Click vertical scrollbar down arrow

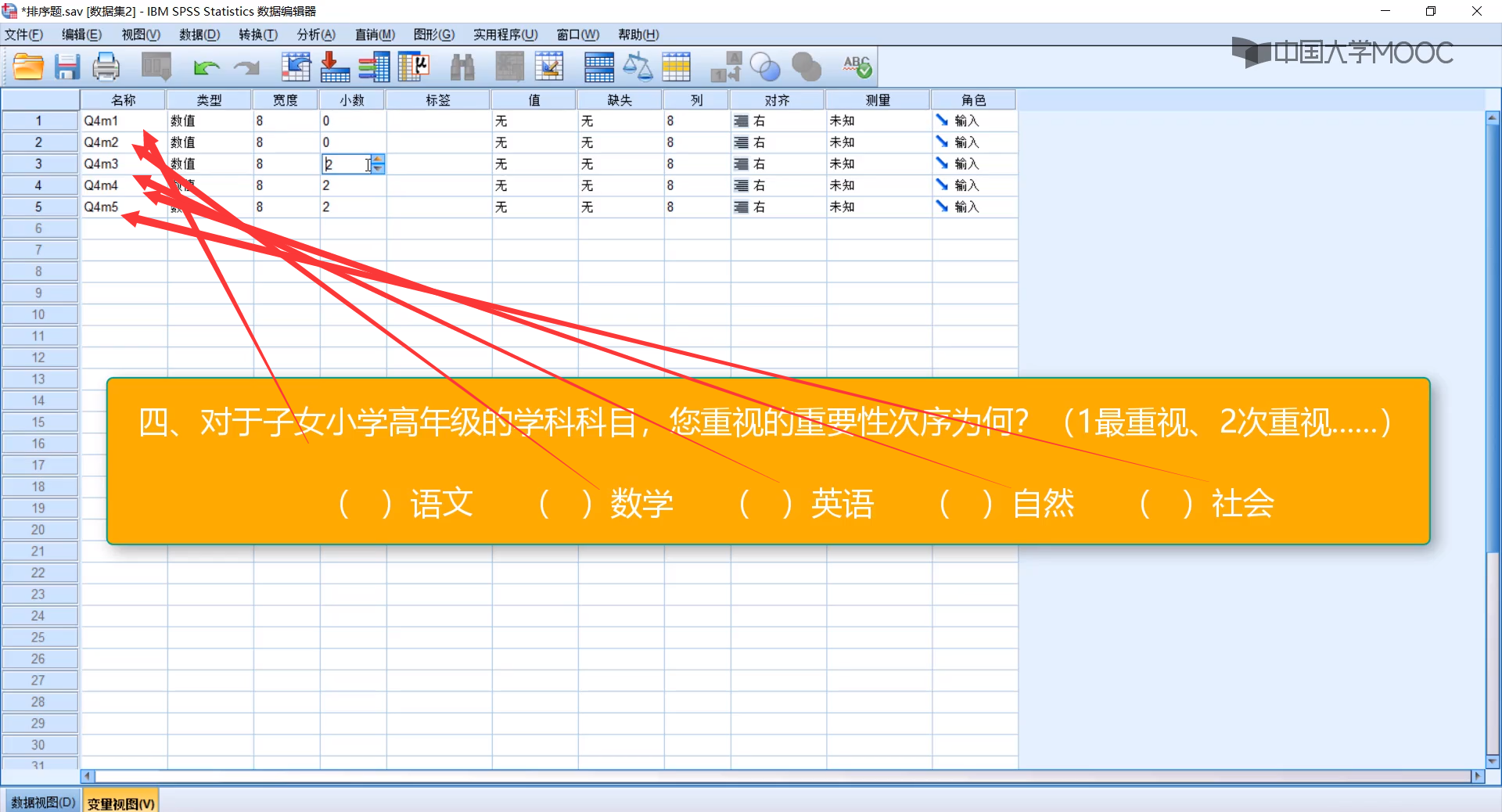1493,761
